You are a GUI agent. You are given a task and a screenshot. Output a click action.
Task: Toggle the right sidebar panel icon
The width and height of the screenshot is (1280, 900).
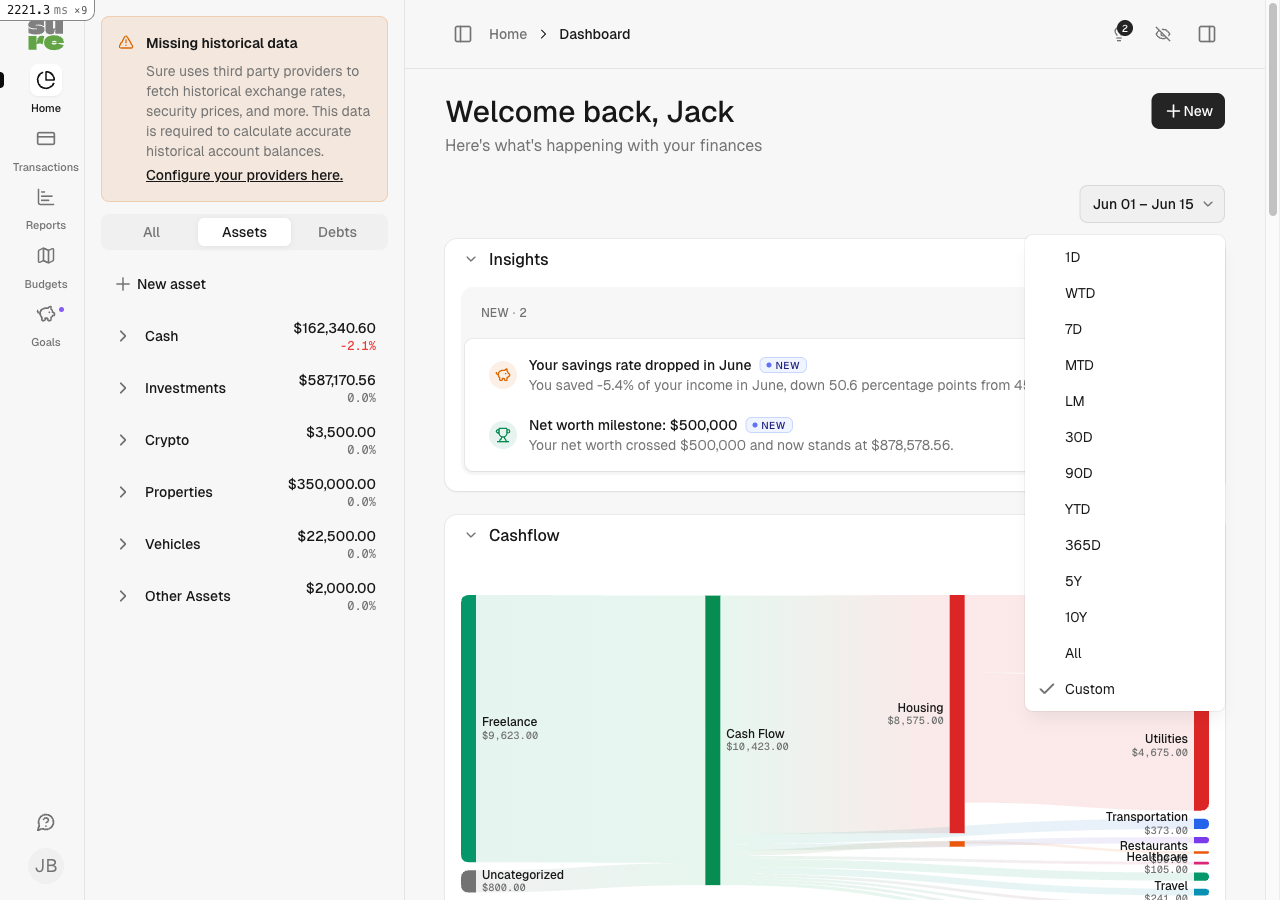[1207, 34]
